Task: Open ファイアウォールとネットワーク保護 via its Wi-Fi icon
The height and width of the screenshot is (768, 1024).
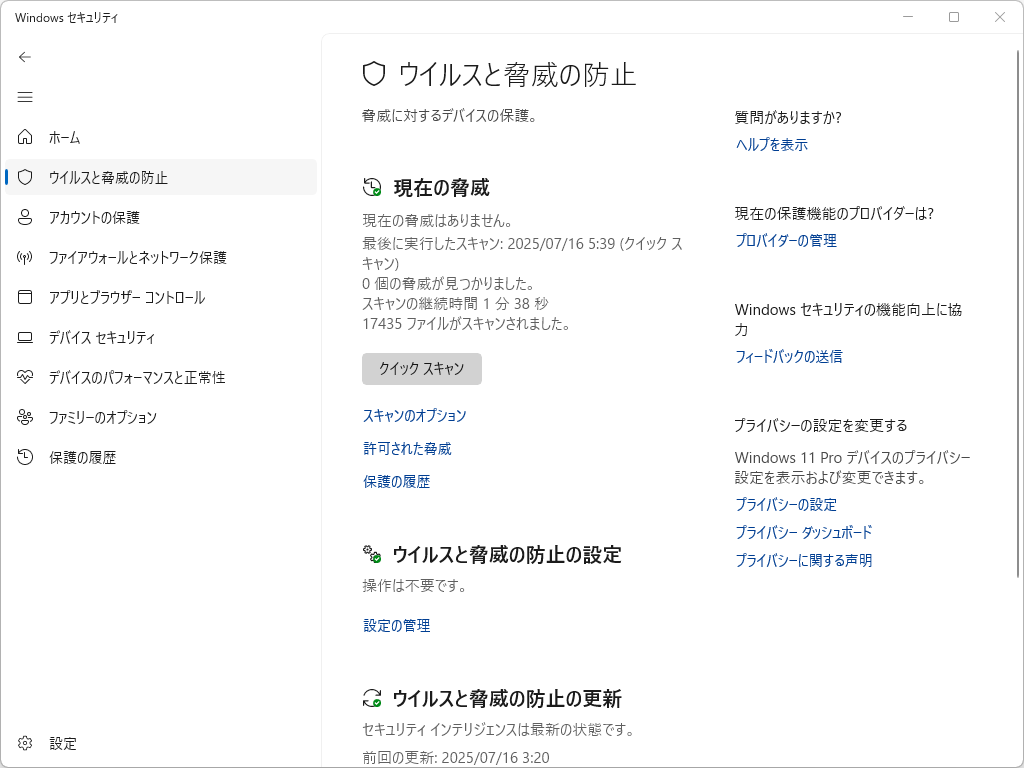Action: (x=25, y=257)
